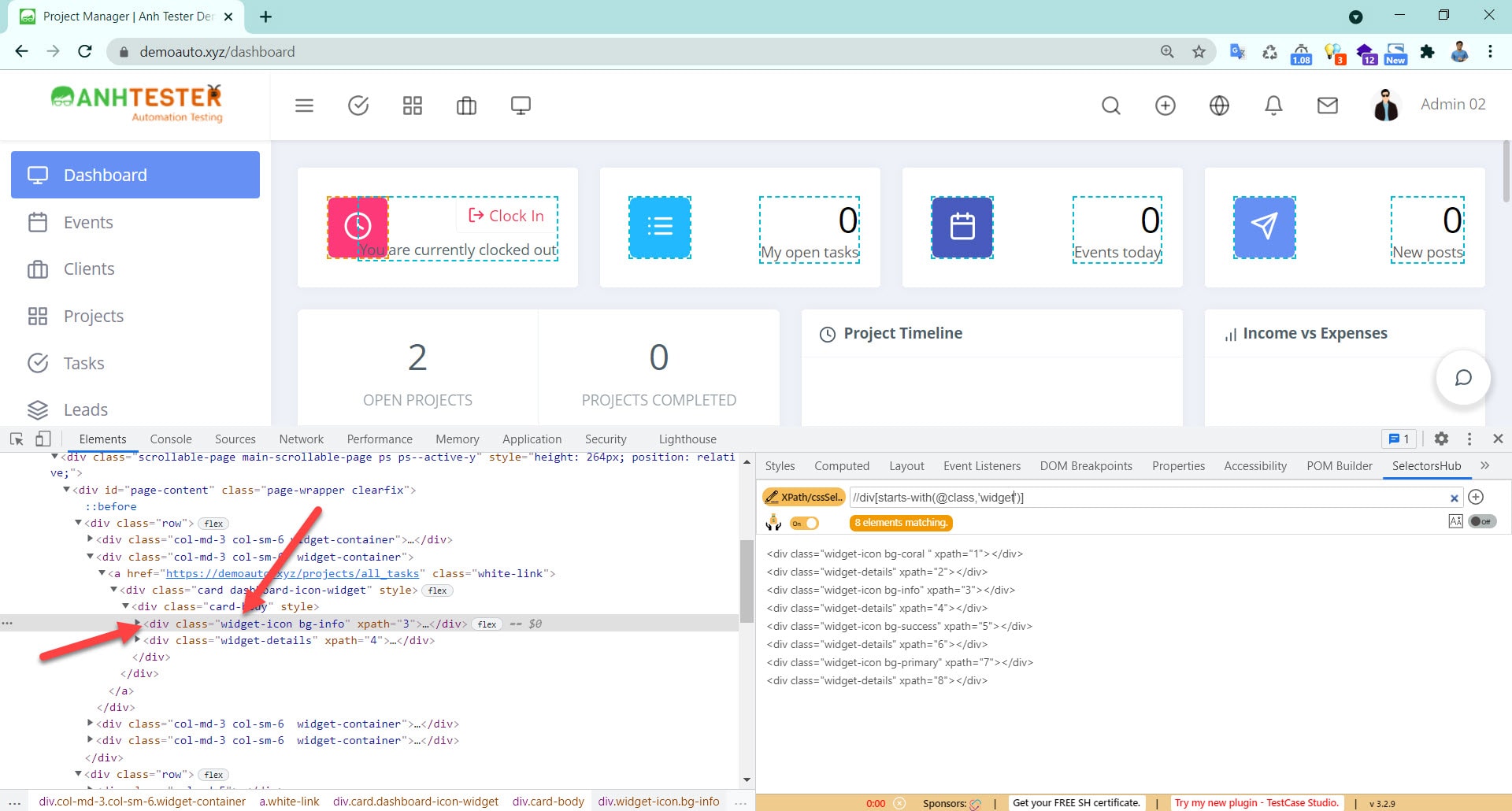Collapse the card-body div node
This screenshot has width=1512, height=811.
pyautogui.click(x=126, y=606)
